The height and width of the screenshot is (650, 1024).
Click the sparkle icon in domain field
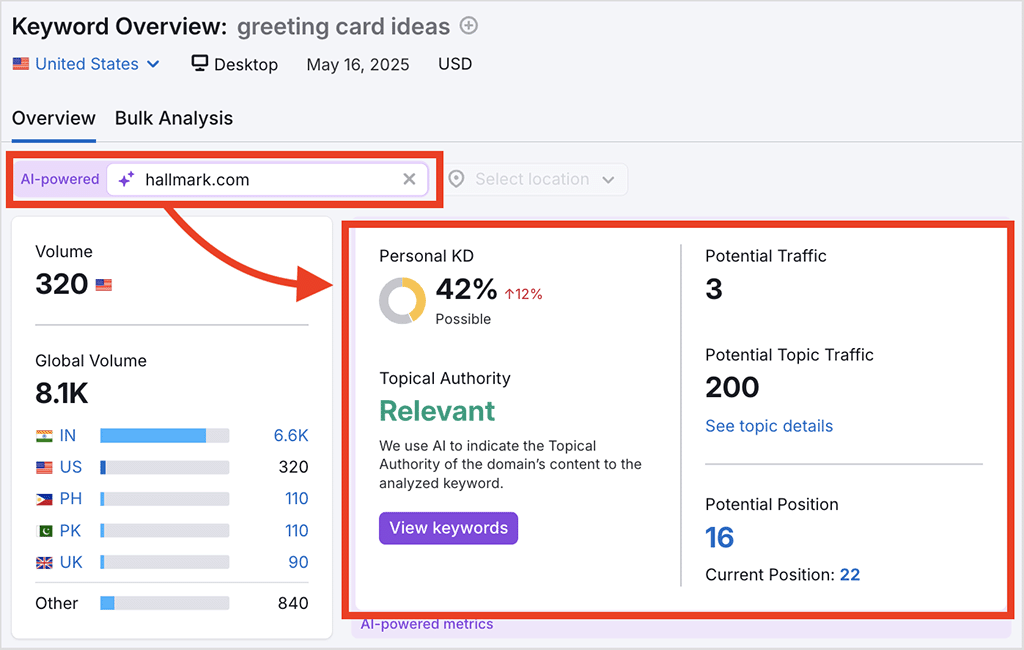[127, 179]
